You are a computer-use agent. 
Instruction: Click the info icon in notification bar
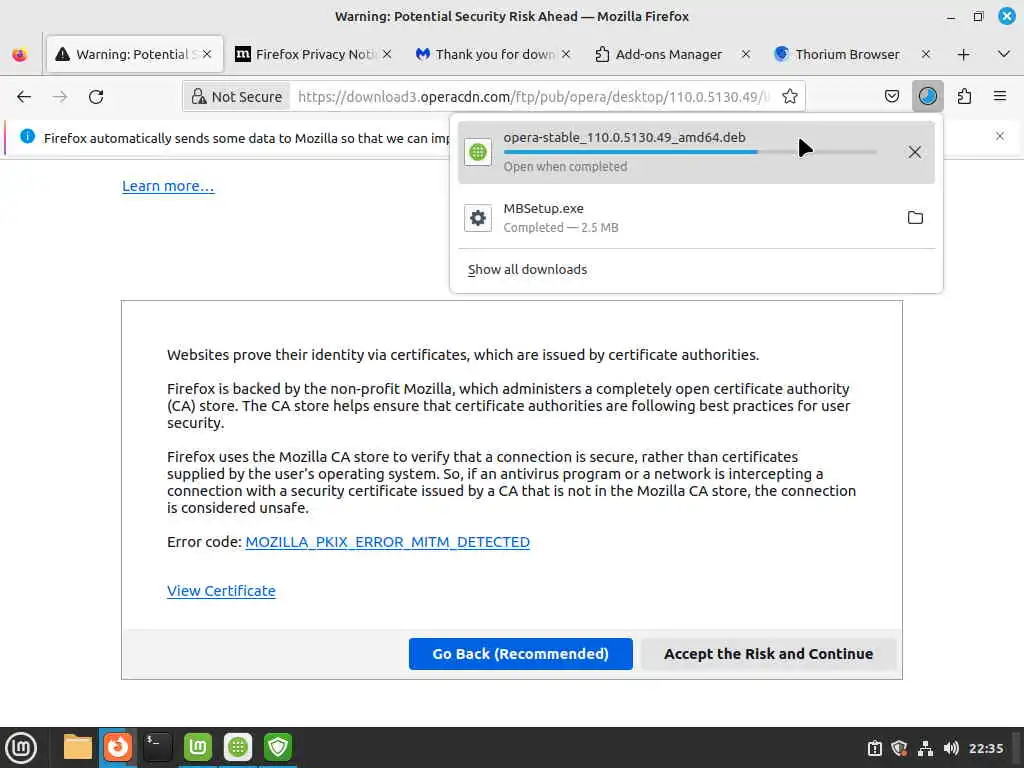point(27,136)
